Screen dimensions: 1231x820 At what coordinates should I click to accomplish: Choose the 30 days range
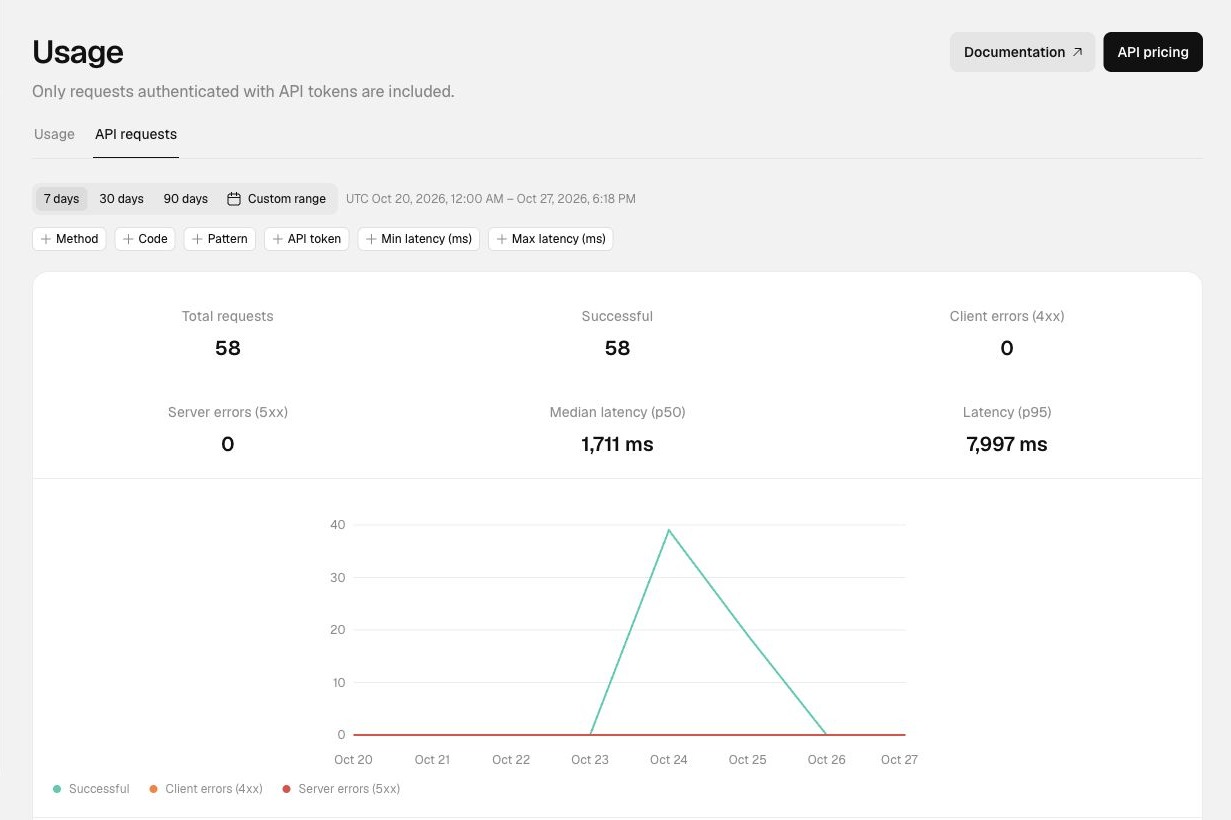click(121, 199)
